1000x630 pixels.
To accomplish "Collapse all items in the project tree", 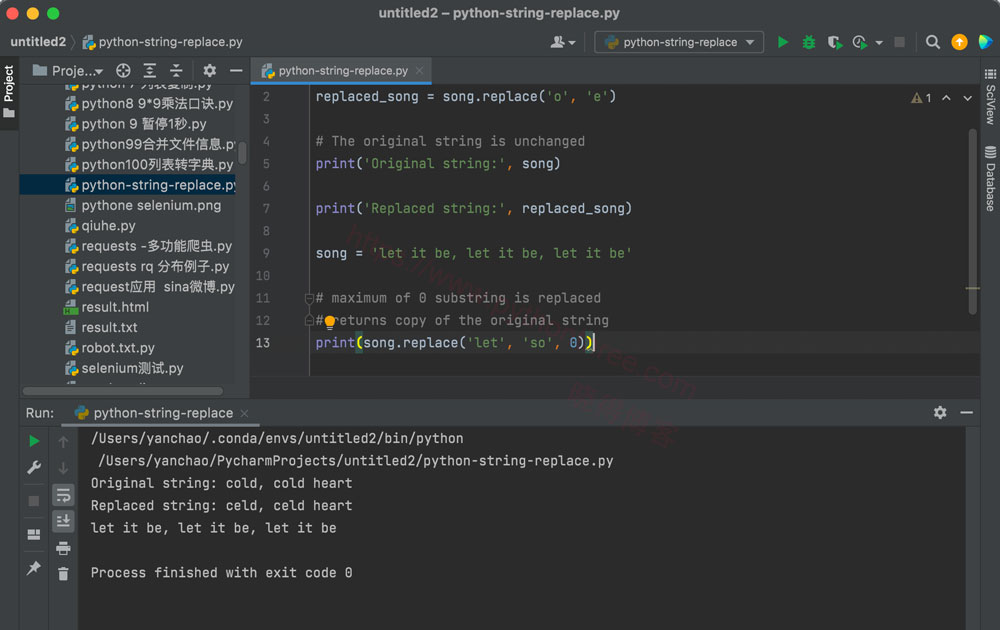I will tap(176, 71).
